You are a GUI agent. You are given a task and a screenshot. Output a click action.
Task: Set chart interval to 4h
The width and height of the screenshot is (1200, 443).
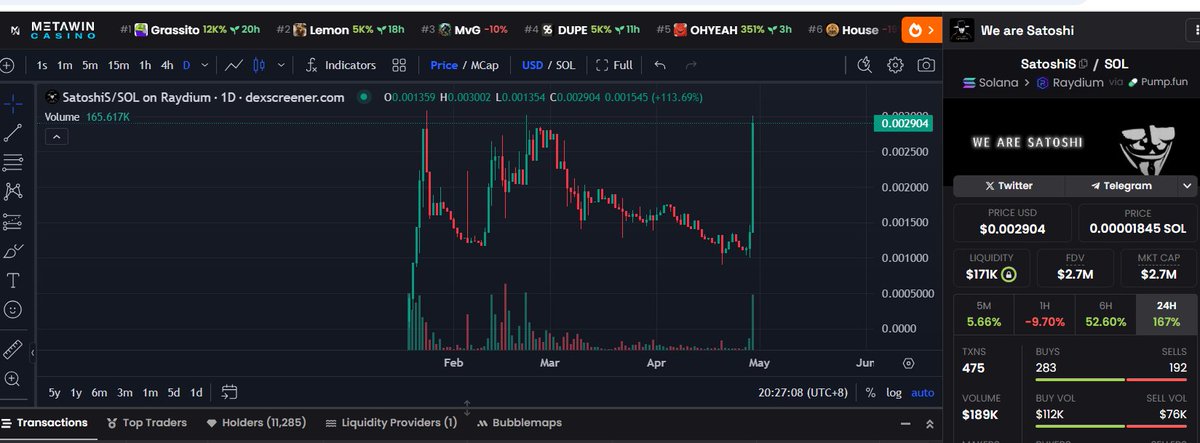coord(167,65)
